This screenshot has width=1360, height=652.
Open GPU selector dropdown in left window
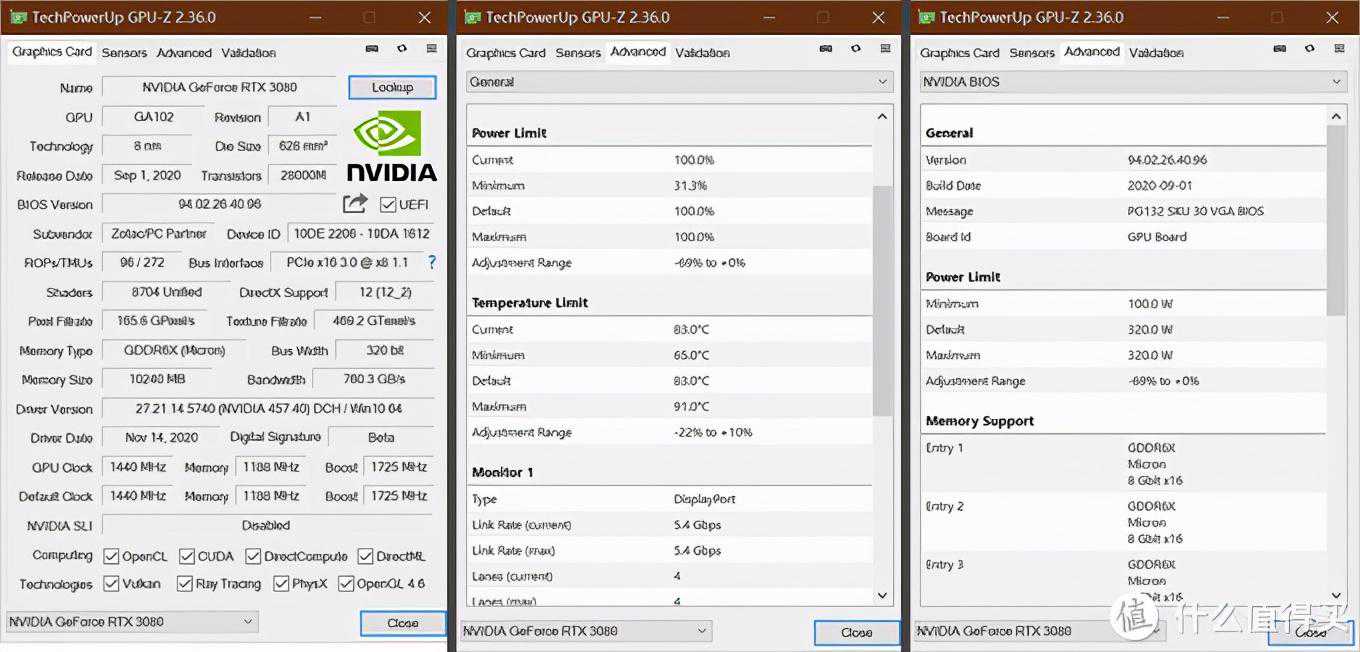pyautogui.click(x=132, y=622)
